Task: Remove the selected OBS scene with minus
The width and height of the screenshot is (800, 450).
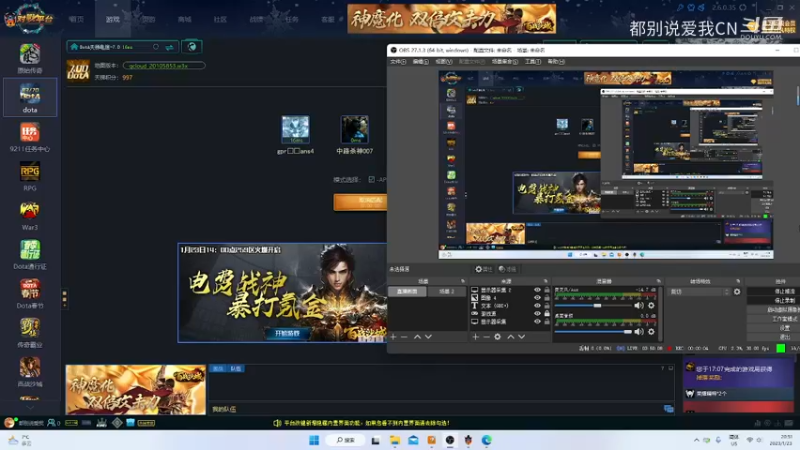Action: (x=404, y=337)
